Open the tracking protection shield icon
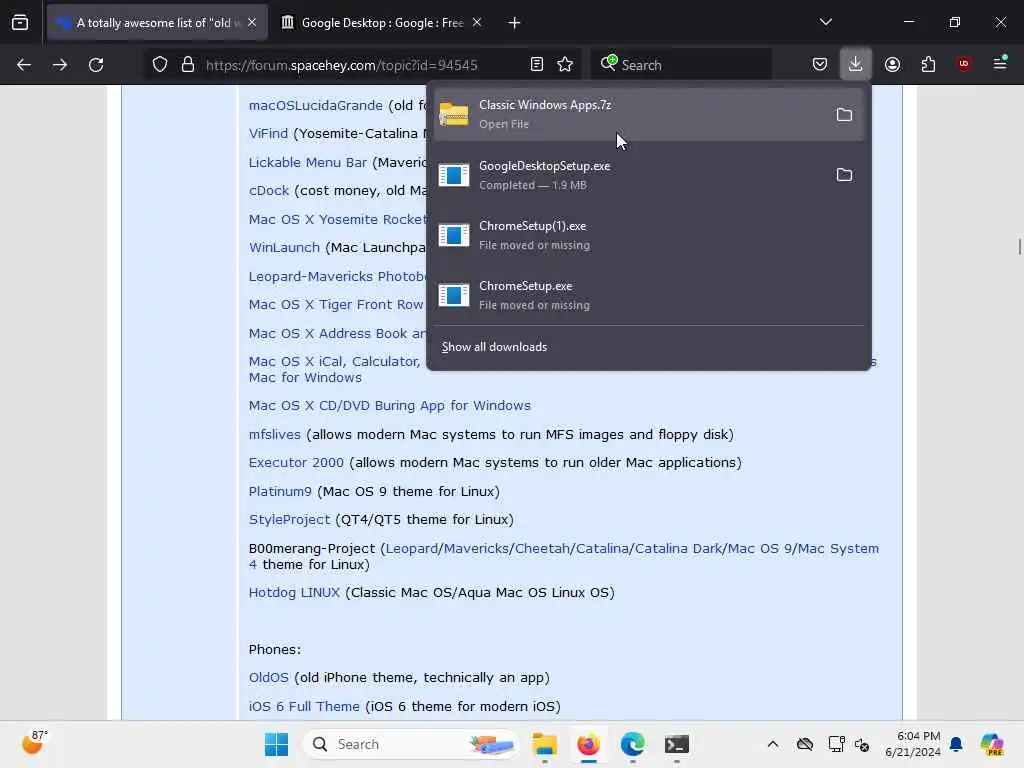1024x768 pixels. [160, 65]
